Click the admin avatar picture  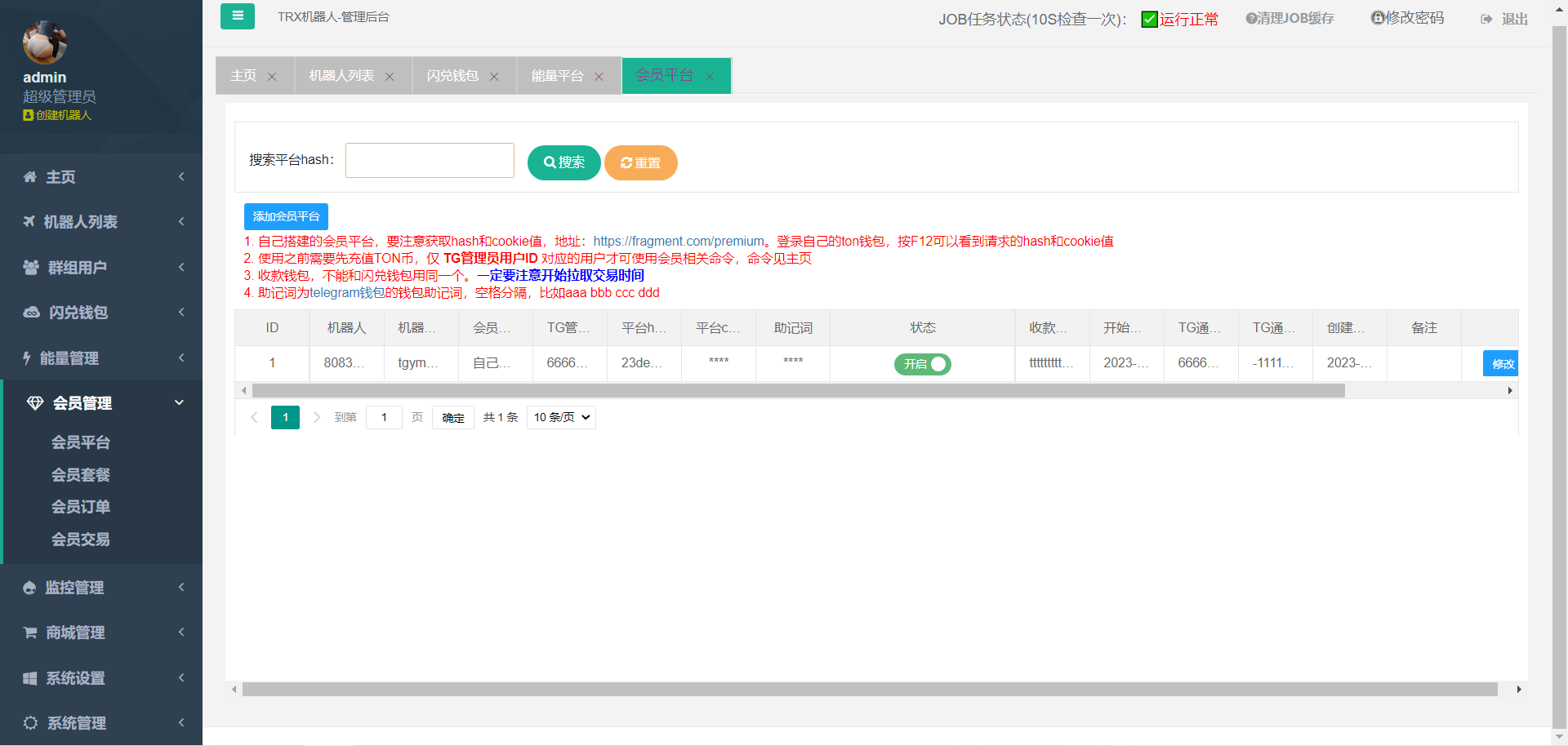(45, 42)
